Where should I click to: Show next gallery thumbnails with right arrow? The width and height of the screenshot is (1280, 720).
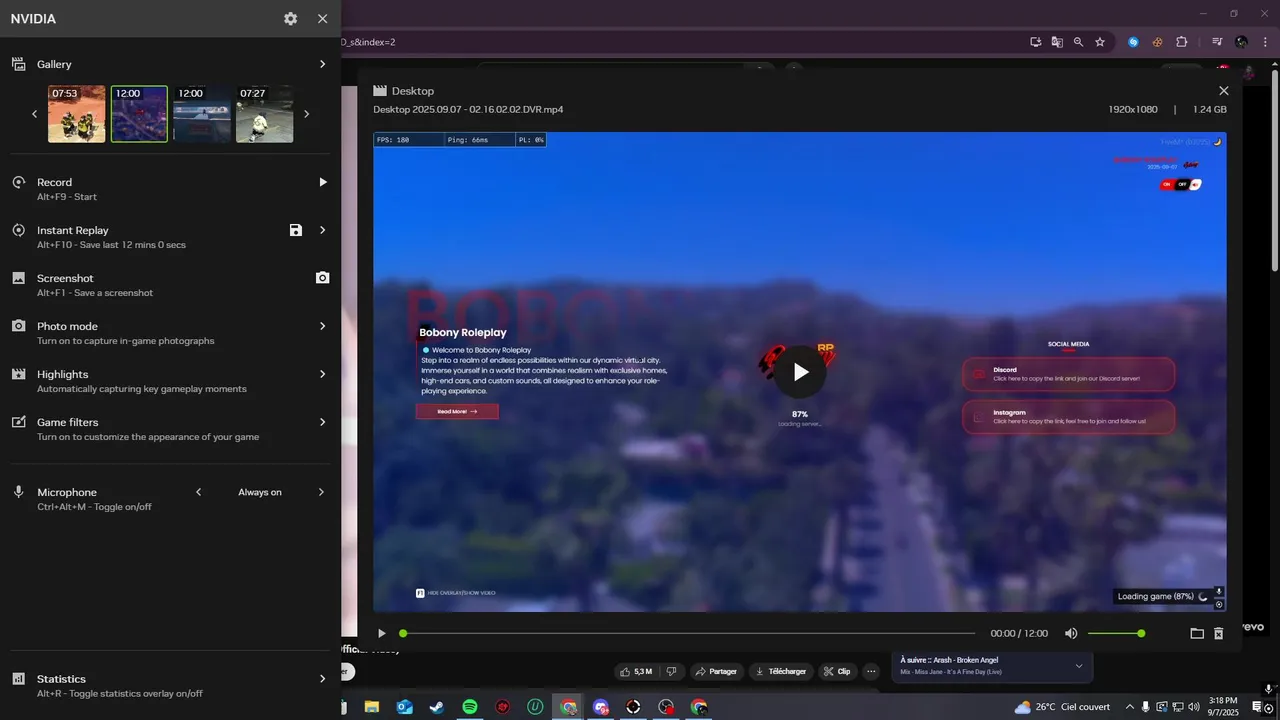(306, 114)
